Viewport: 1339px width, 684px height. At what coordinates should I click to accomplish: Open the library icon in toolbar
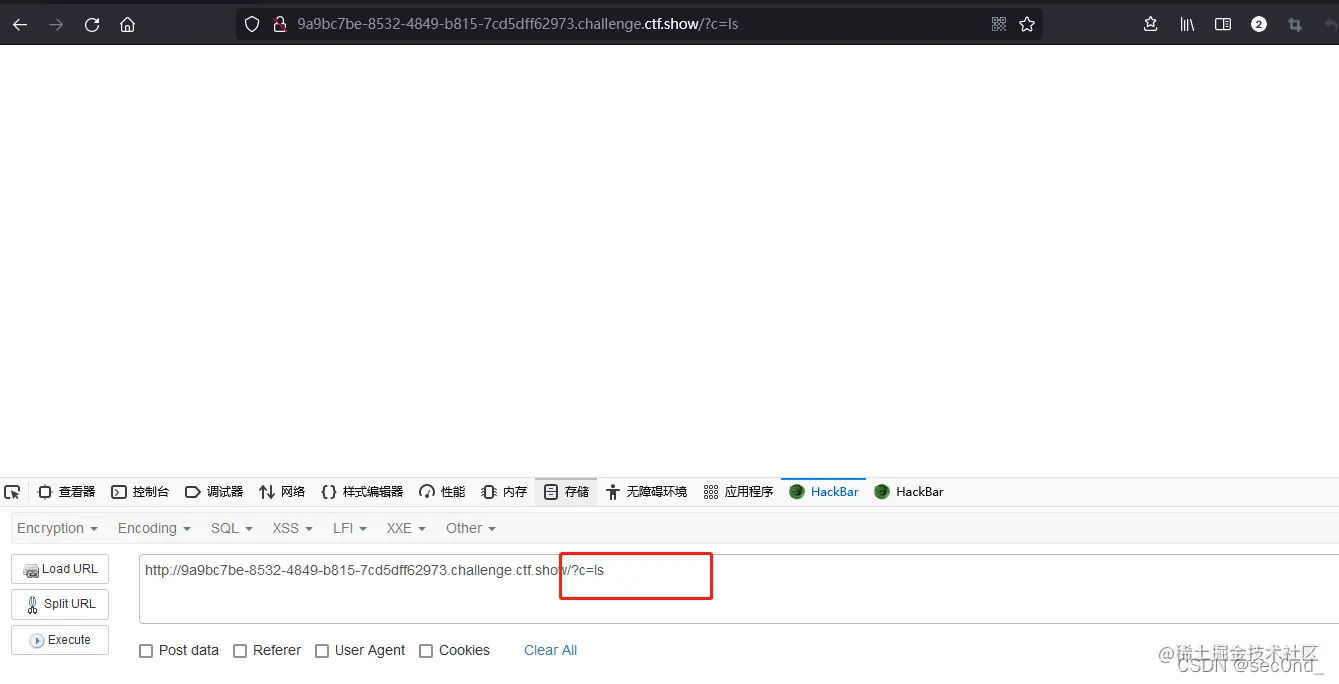tap(1187, 24)
